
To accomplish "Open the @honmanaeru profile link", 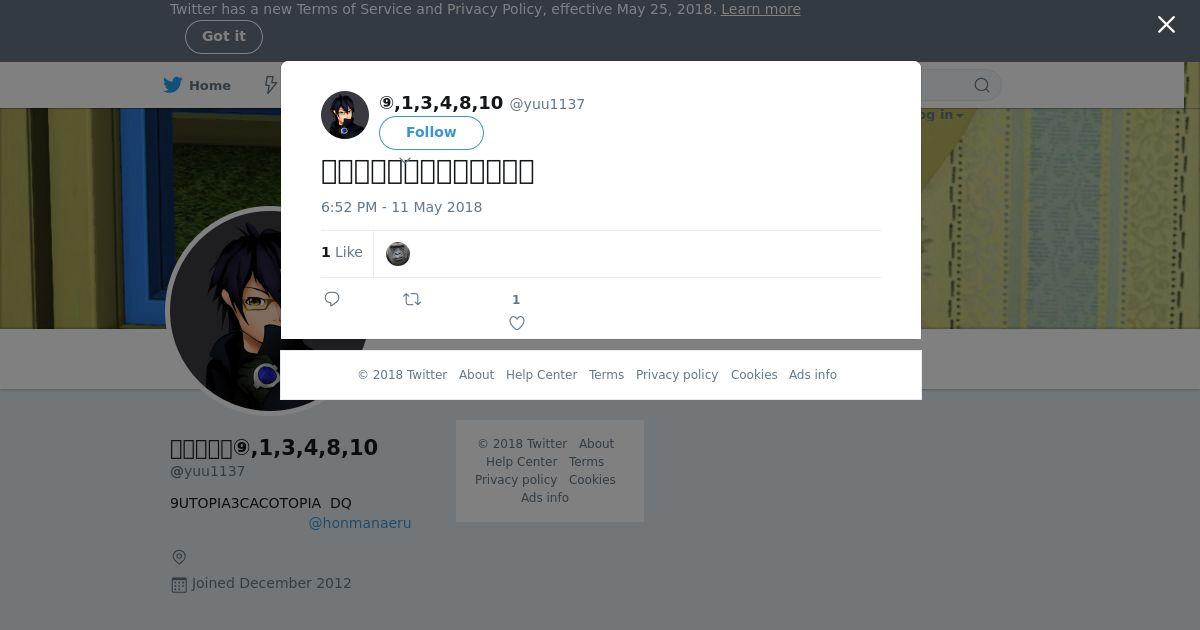I will 360,523.
